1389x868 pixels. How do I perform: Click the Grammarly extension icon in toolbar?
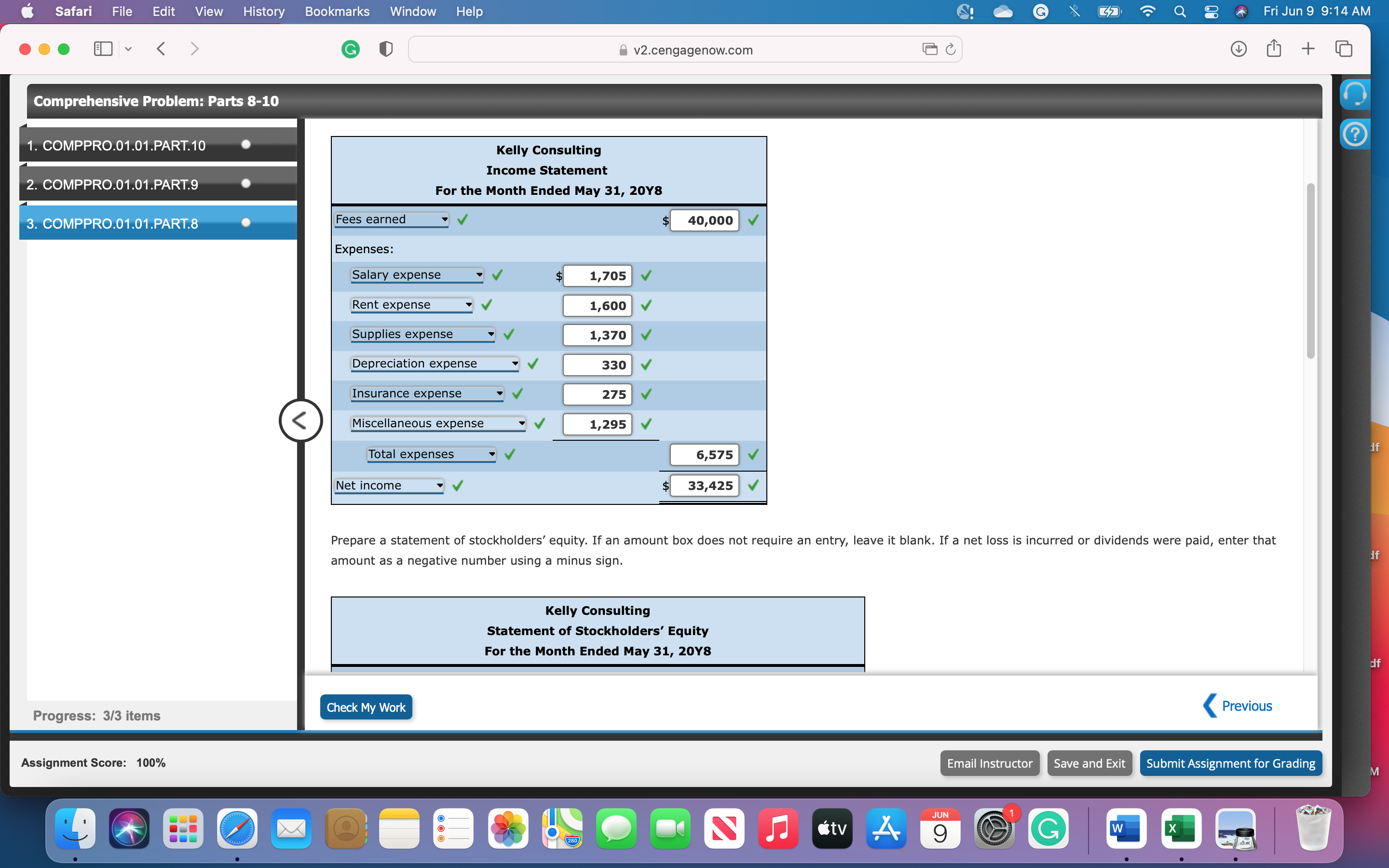[x=350, y=49]
